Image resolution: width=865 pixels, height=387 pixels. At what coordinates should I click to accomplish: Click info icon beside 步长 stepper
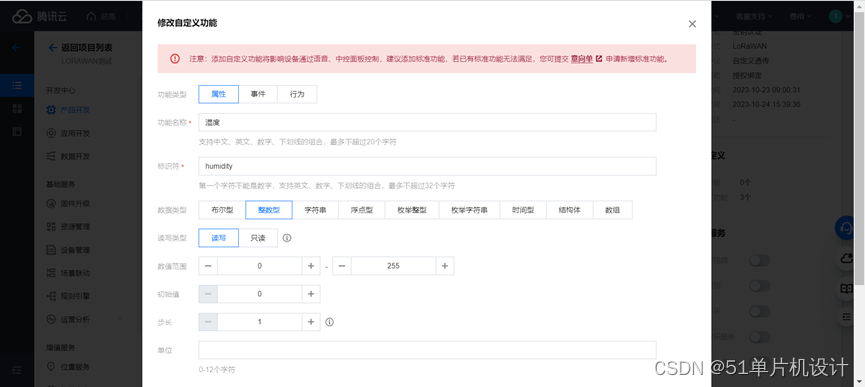pos(329,322)
